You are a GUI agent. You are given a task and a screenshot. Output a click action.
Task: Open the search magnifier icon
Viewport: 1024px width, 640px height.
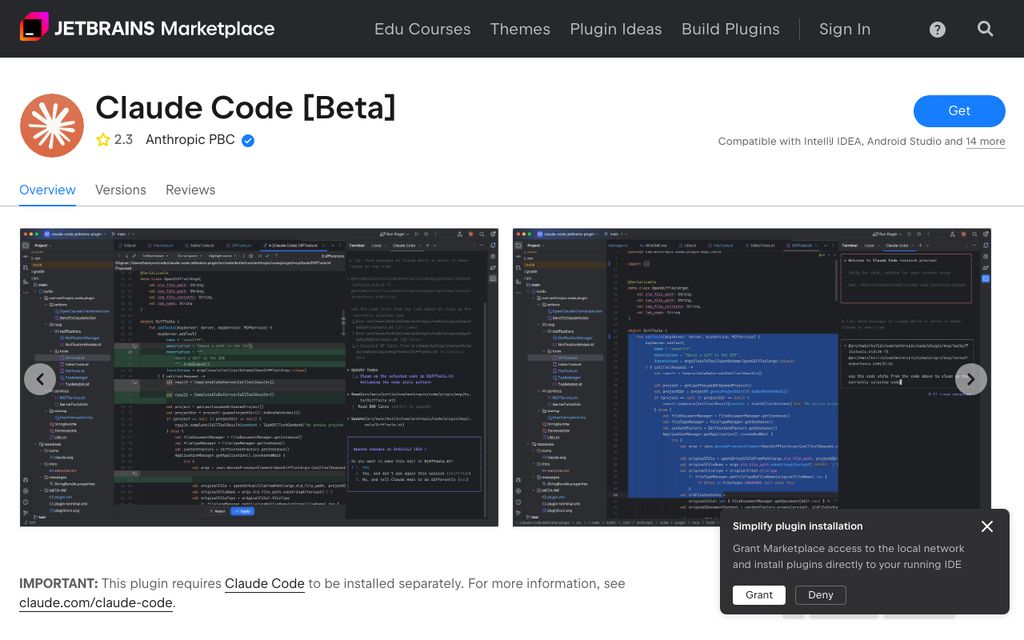click(985, 29)
